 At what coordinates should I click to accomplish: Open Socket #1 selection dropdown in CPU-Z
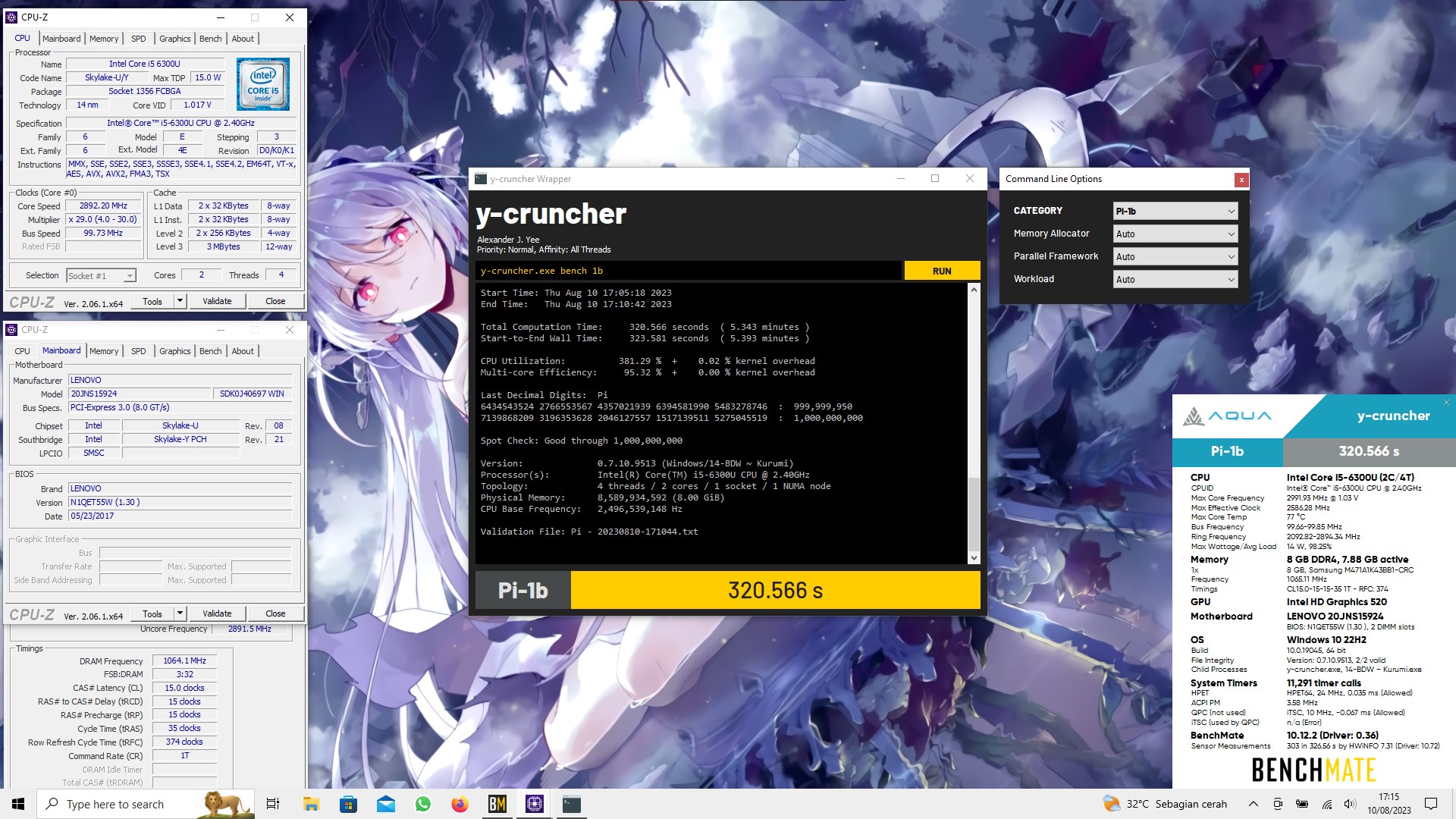pos(101,276)
